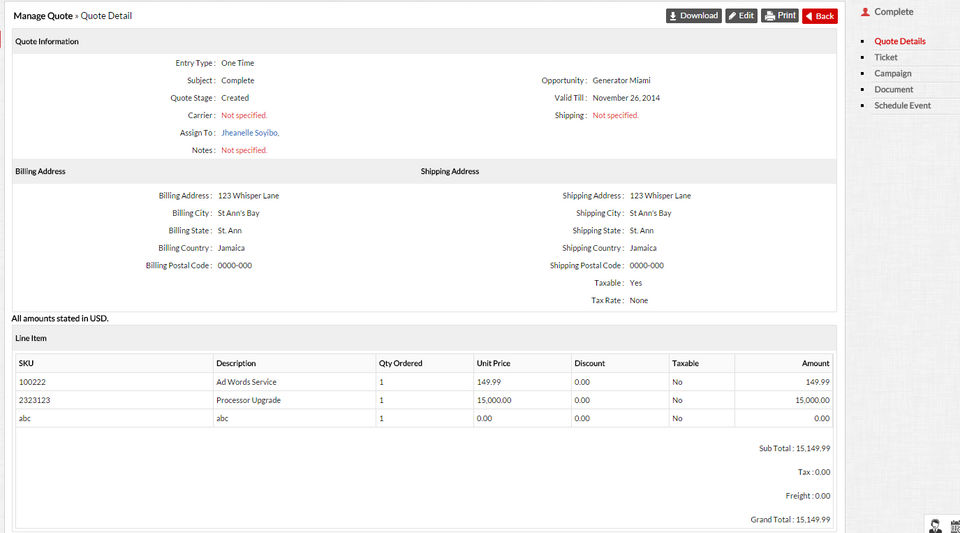Open Ticket in sidebar
Viewport: 960px width, 533px height.
click(885, 57)
